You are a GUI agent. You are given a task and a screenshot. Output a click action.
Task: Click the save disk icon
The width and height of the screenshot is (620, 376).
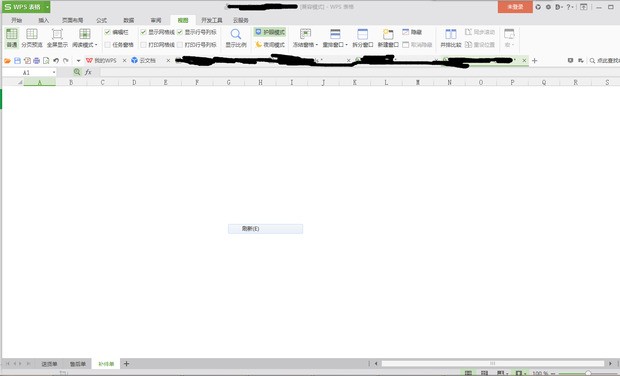17,60
